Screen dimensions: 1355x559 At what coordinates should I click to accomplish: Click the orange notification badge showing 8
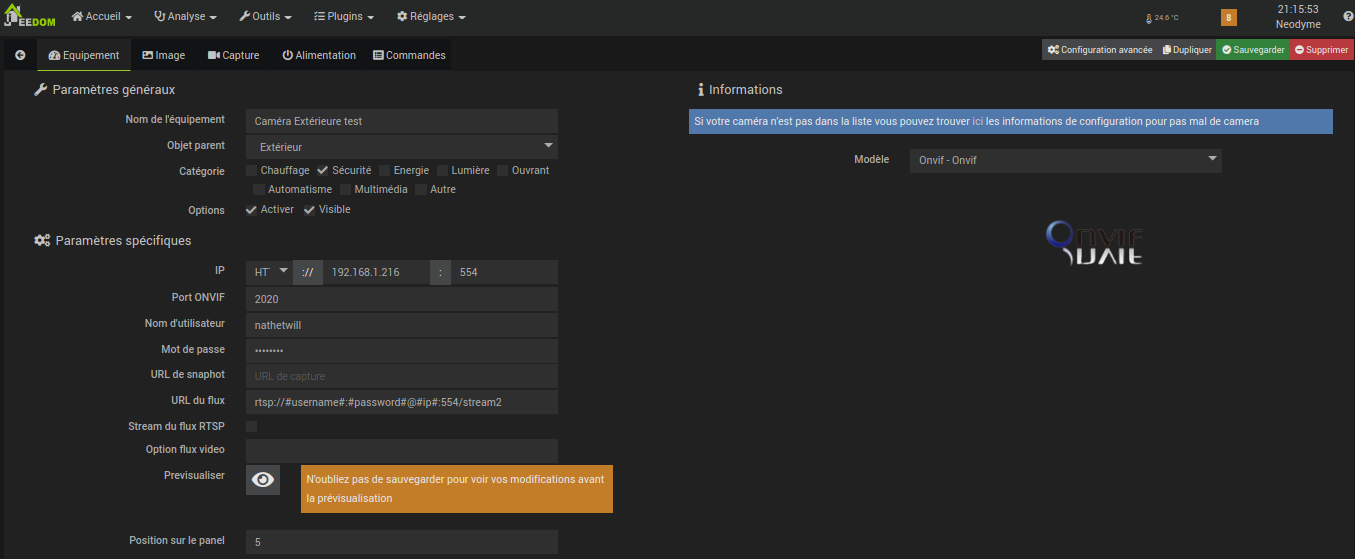coord(1228,17)
